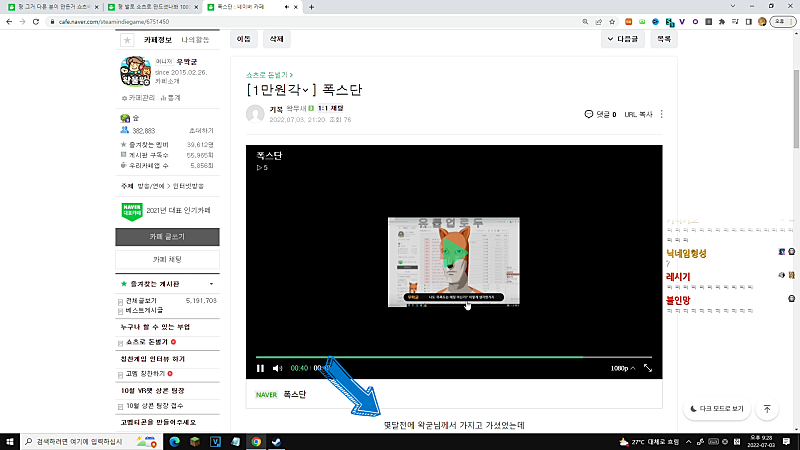800x450 pixels.
Task: Enable 다크 모드로 보기
Action: 717,409
